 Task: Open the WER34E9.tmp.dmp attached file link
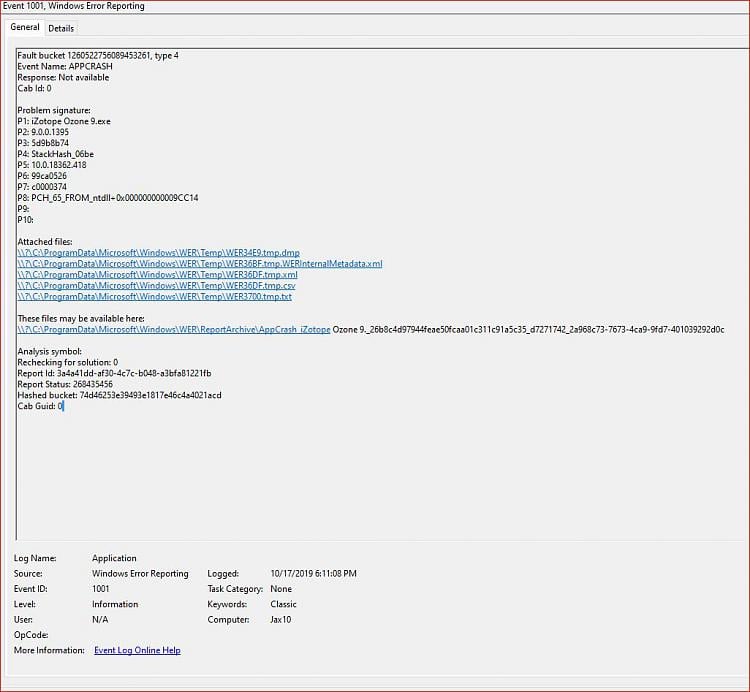point(159,253)
